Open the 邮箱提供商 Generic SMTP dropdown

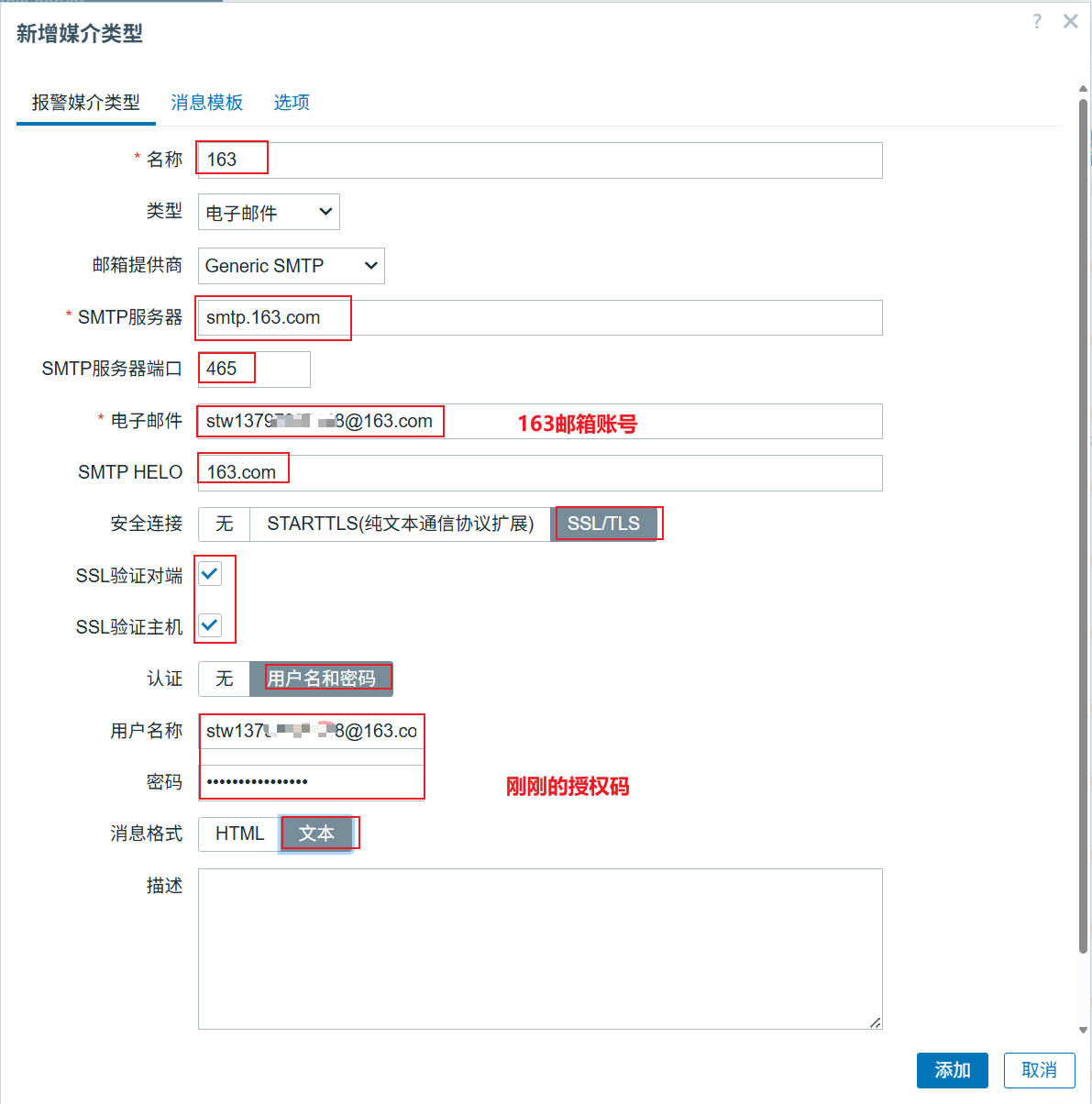(292, 266)
